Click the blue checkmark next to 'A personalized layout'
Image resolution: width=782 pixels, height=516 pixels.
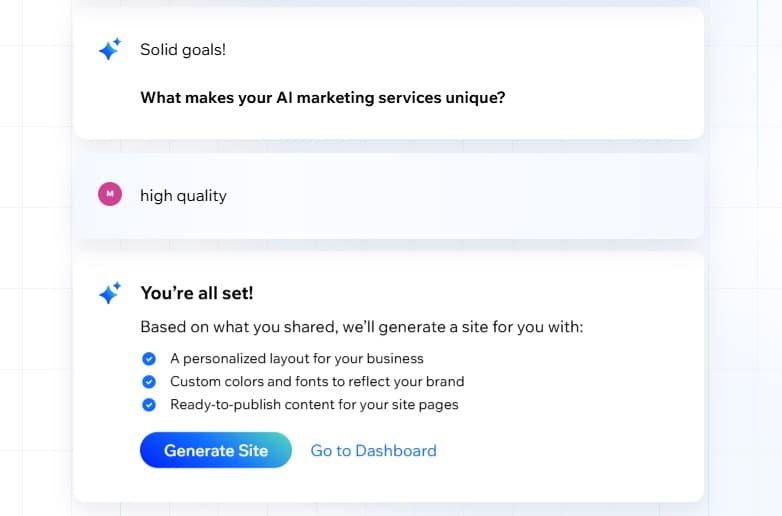[149, 358]
